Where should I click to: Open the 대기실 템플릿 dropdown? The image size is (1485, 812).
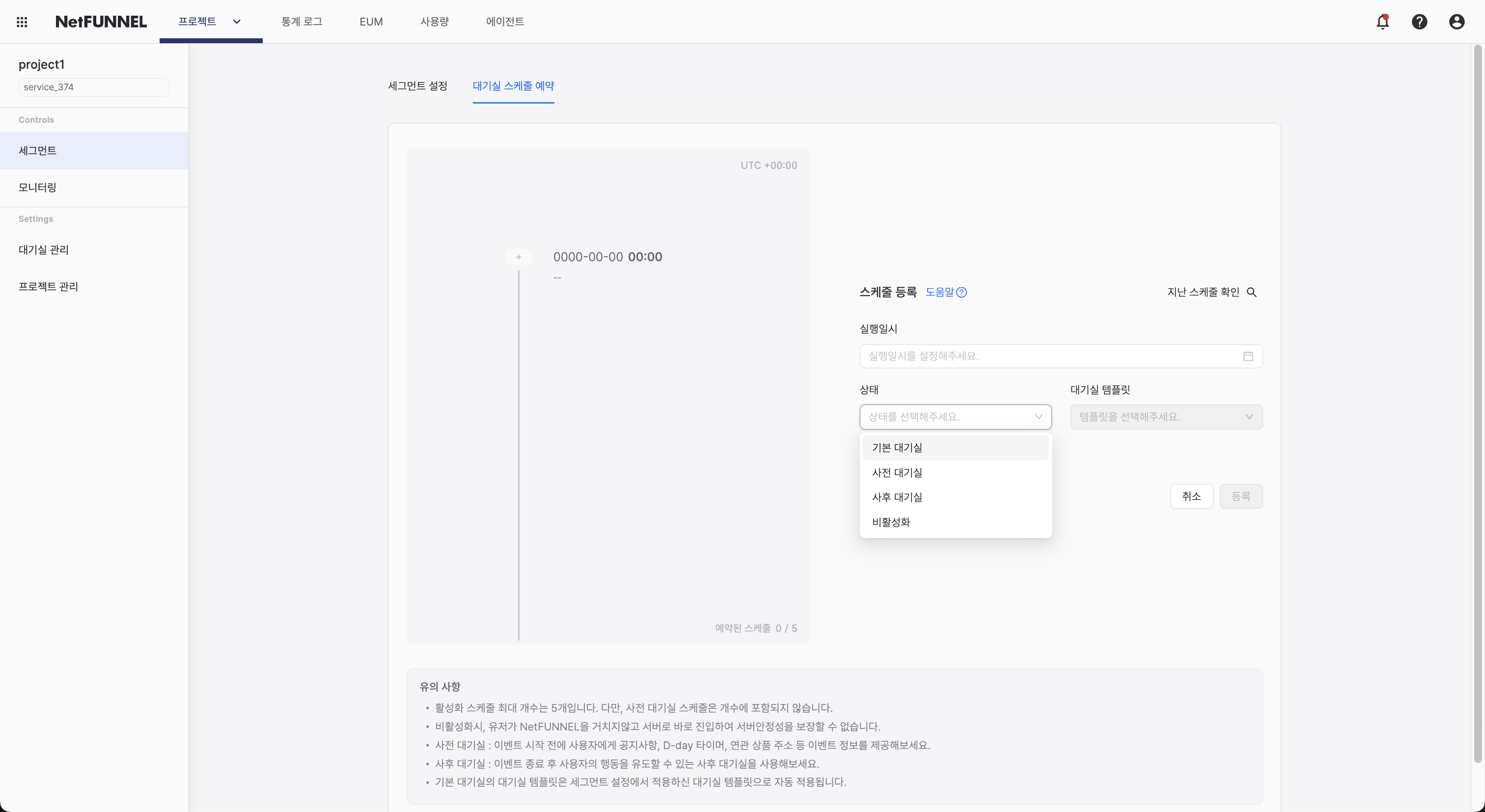click(1166, 417)
